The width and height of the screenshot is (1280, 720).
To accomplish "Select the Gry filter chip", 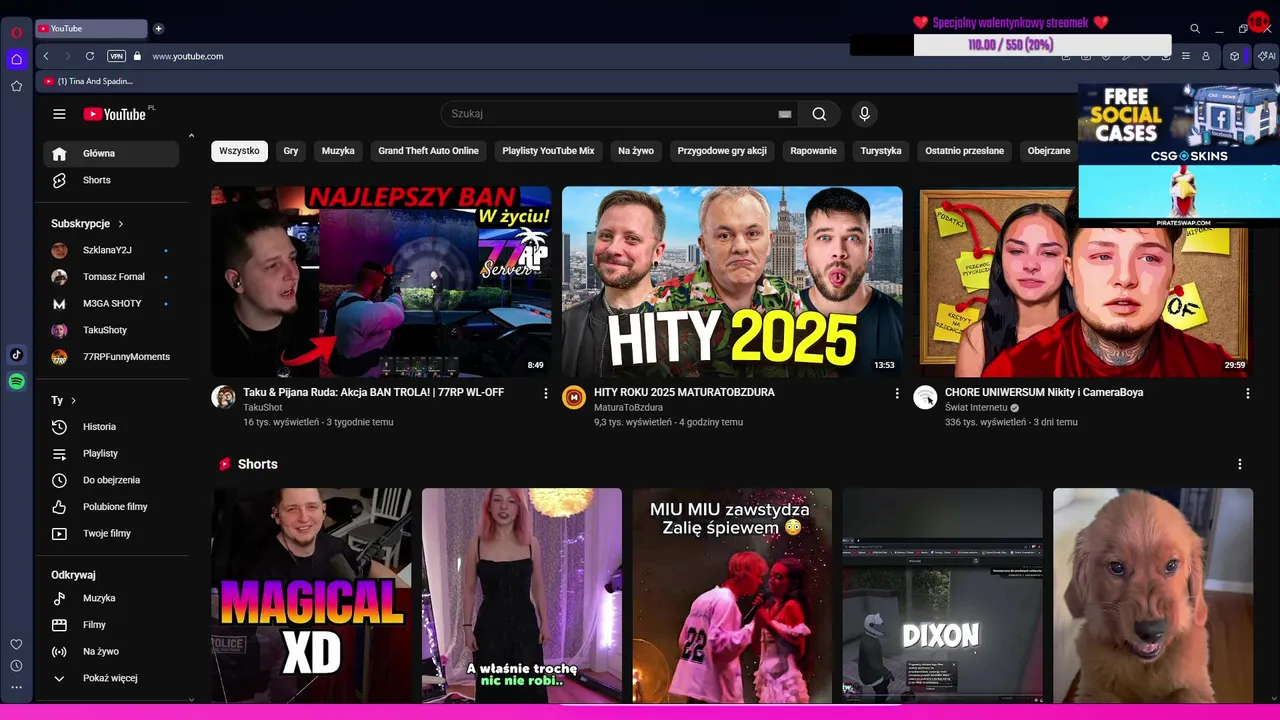I will [291, 151].
